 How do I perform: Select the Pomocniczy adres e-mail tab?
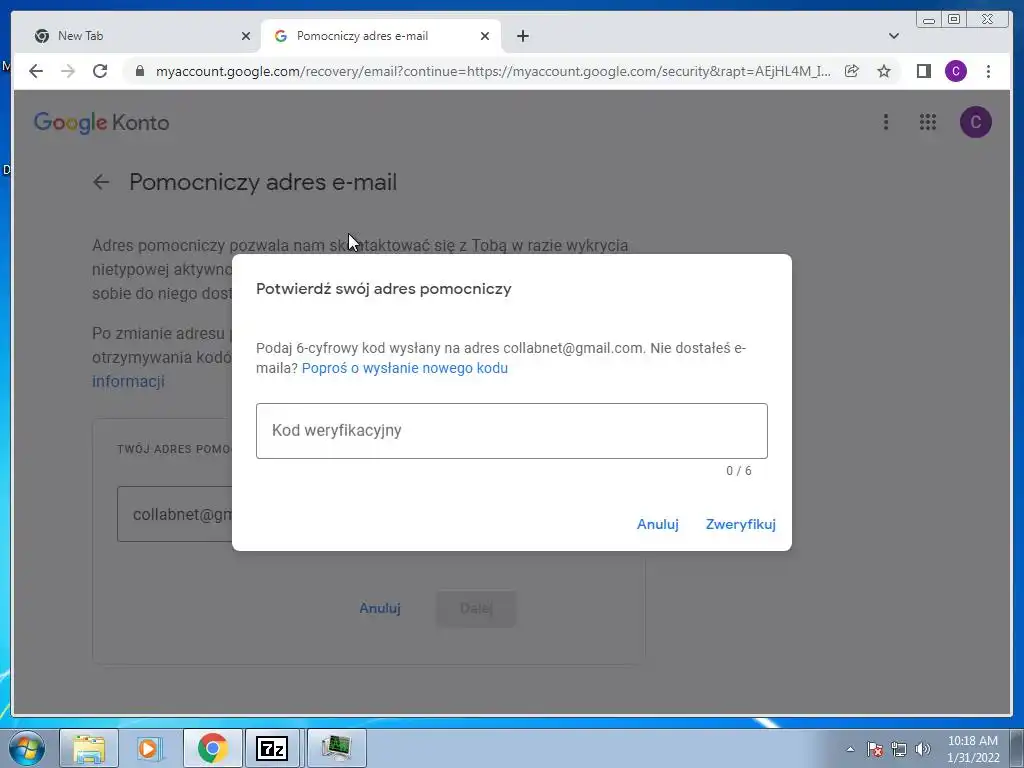tap(381, 36)
